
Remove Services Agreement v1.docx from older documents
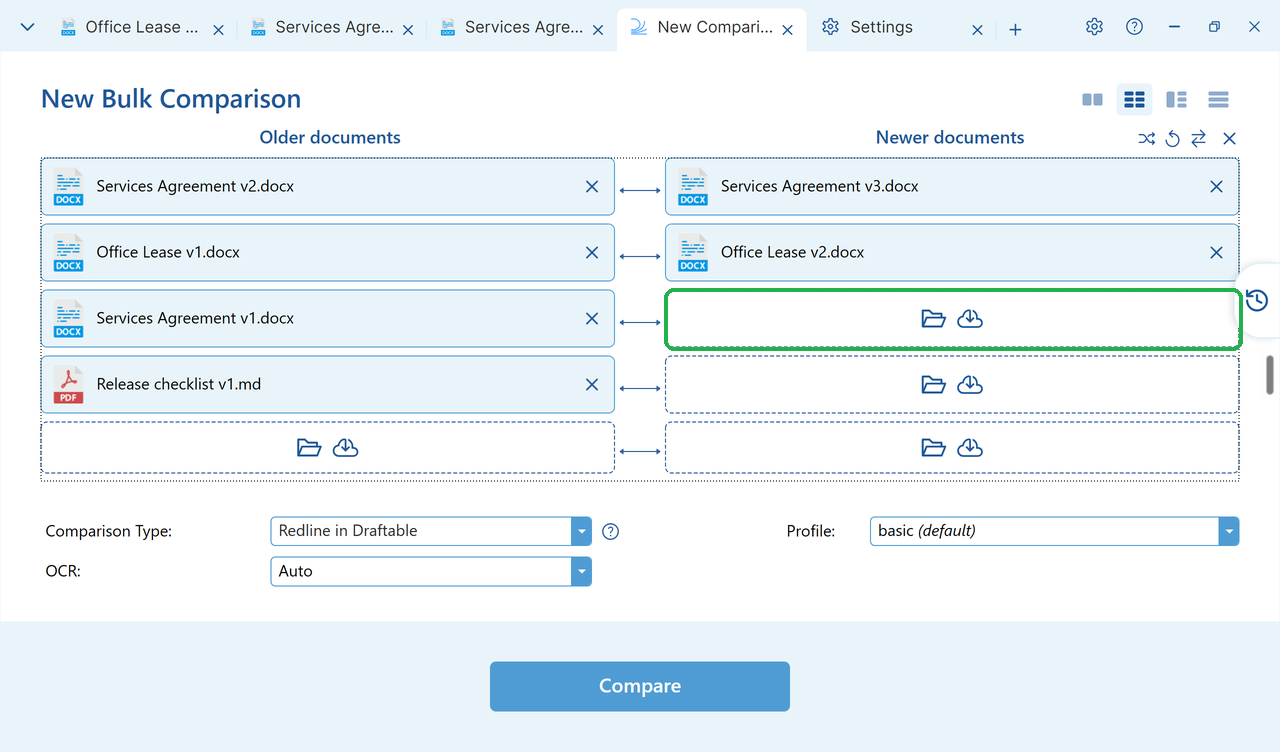[592, 319]
